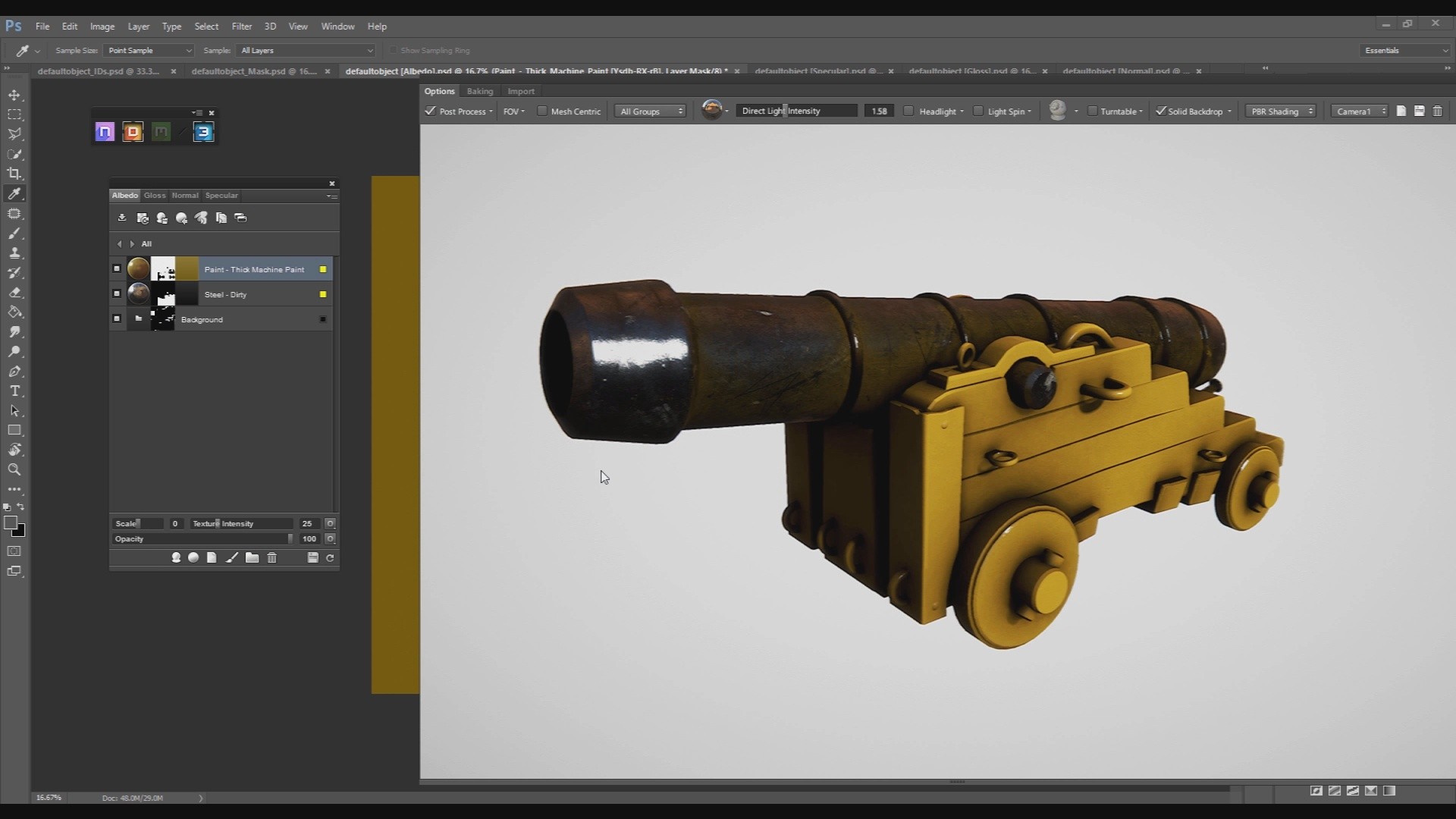
Task: Uncheck Solid Backdrop option
Action: click(x=1160, y=111)
